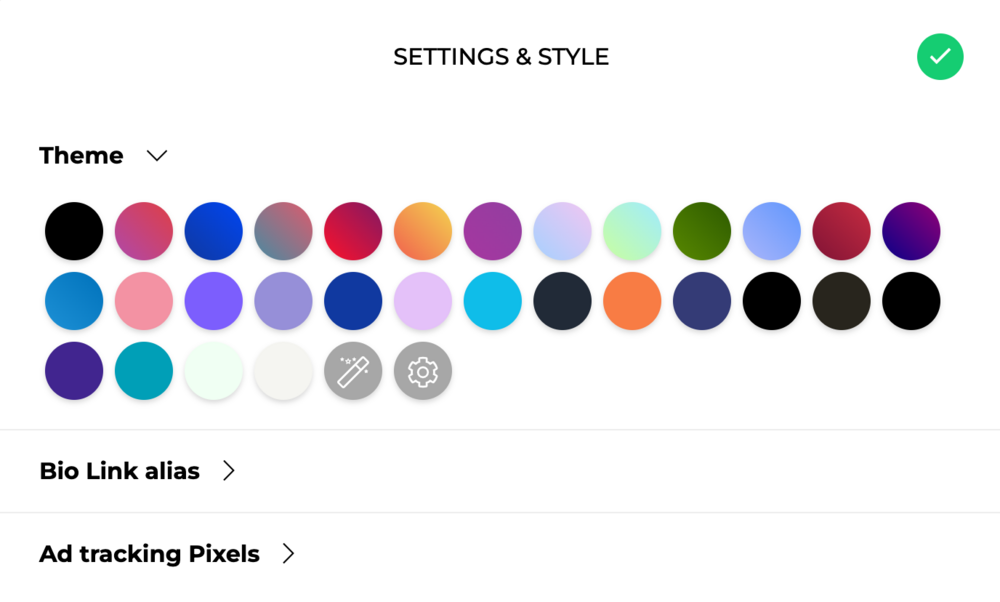Select the crimson red gradient theme

point(353,231)
